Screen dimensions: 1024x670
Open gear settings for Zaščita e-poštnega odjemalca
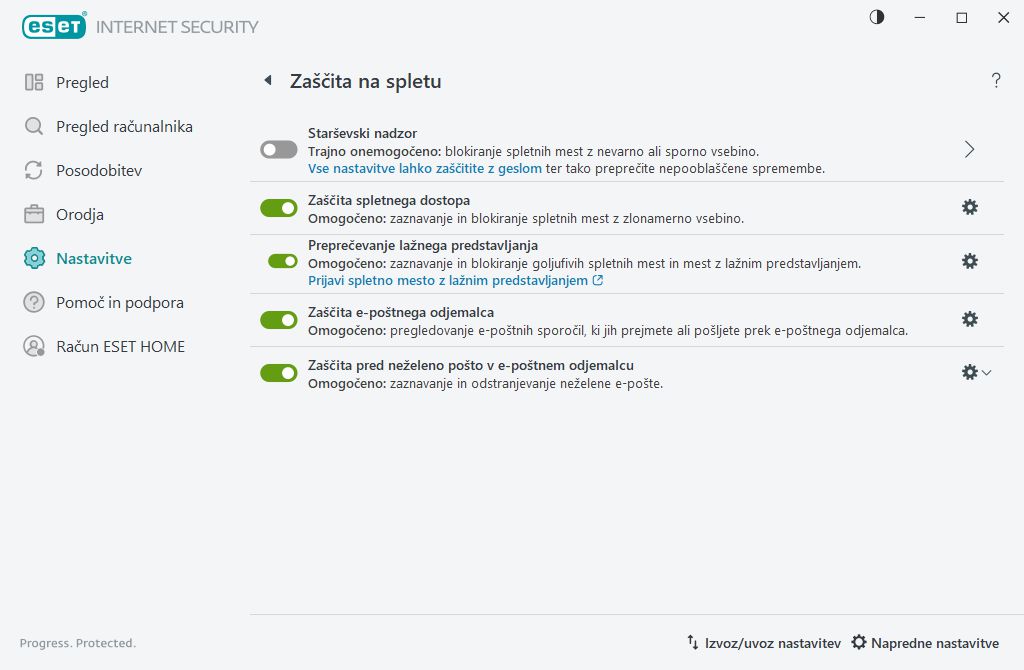[x=969, y=319]
